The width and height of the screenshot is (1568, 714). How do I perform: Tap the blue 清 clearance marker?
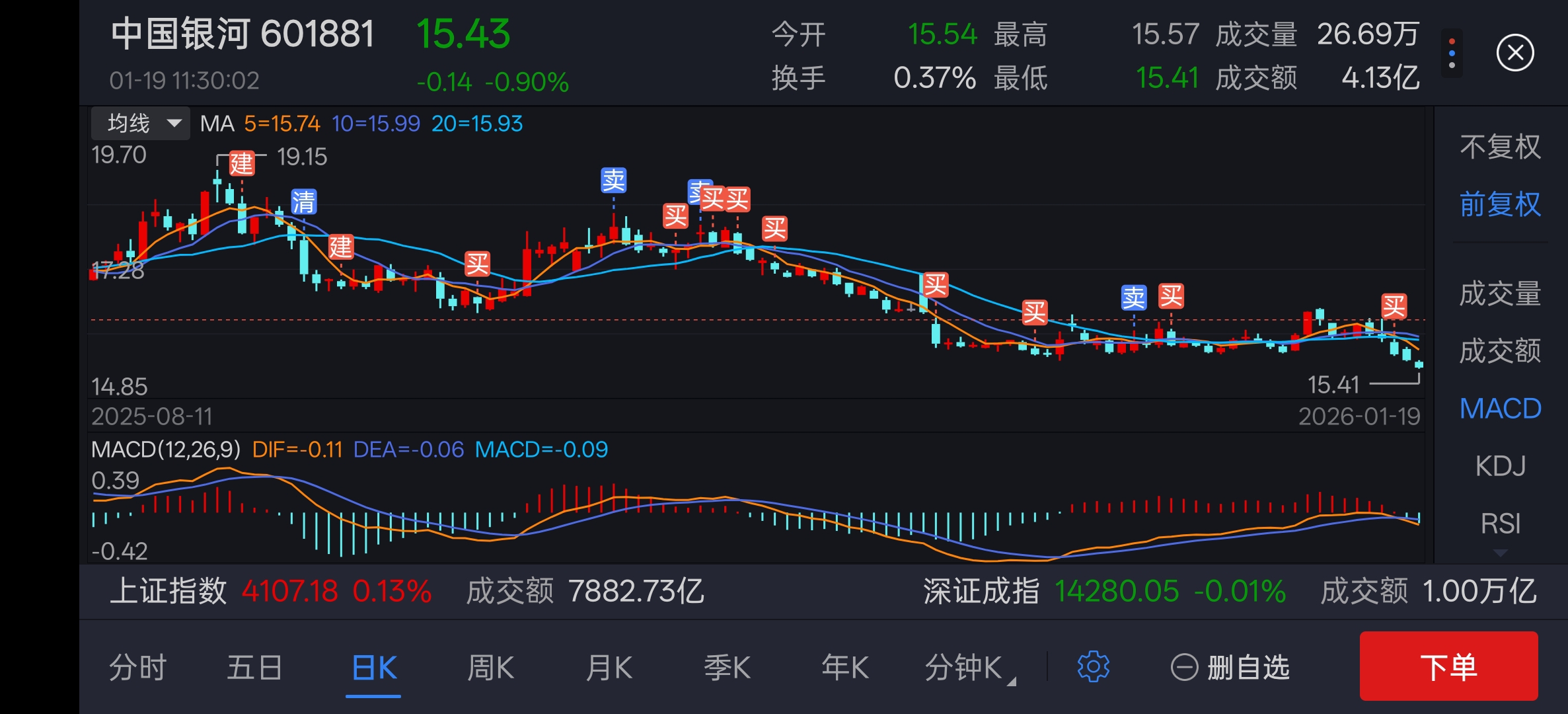(x=304, y=202)
